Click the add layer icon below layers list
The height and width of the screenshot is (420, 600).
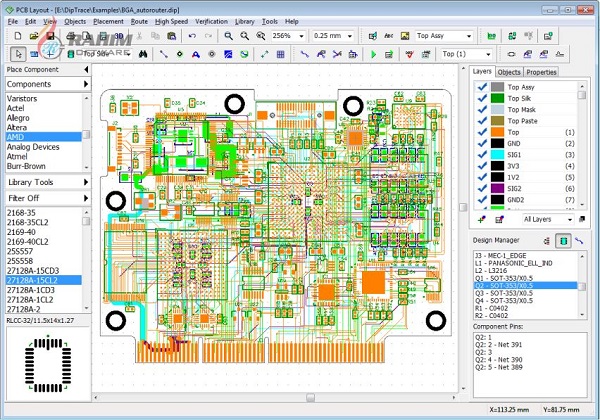point(483,218)
